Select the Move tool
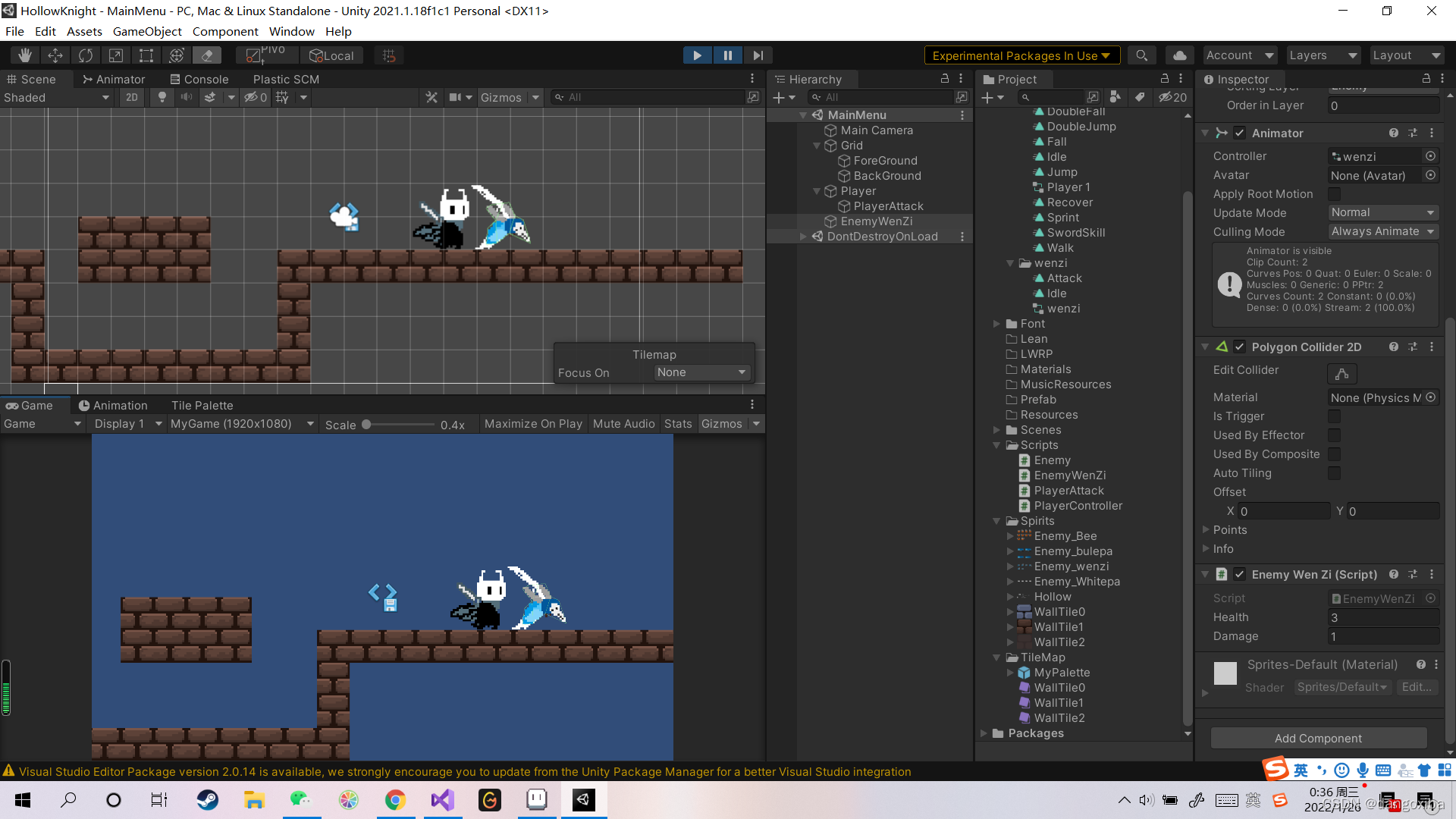The width and height of the screenshot is (1456, 819). coord(55,55)
